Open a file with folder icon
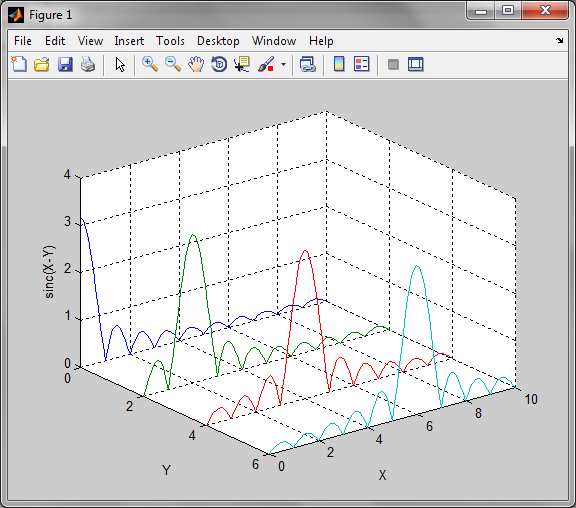 click(42, 64)
